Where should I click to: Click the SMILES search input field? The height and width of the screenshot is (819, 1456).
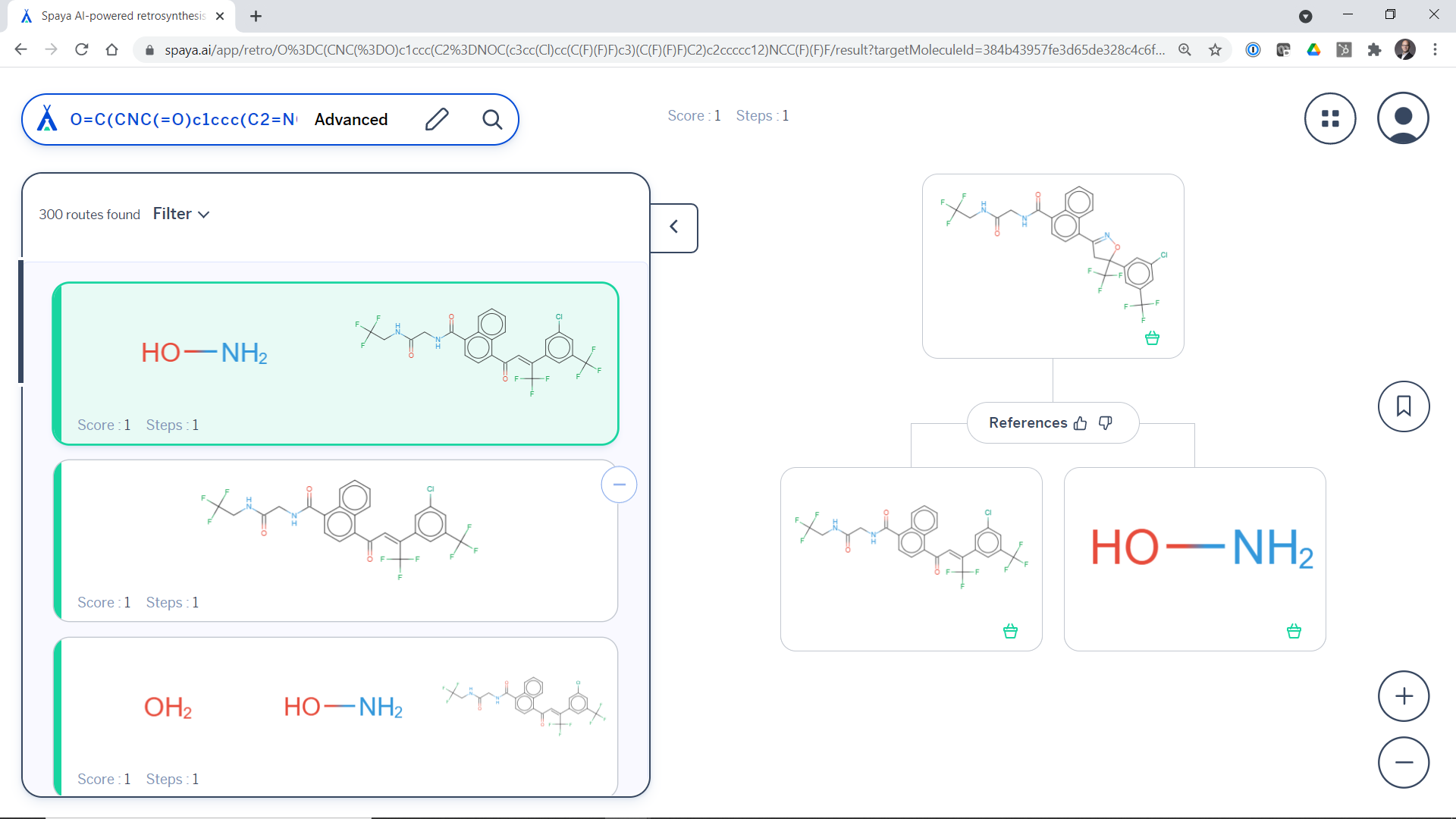pyautogui.click(x=183, y=119)
